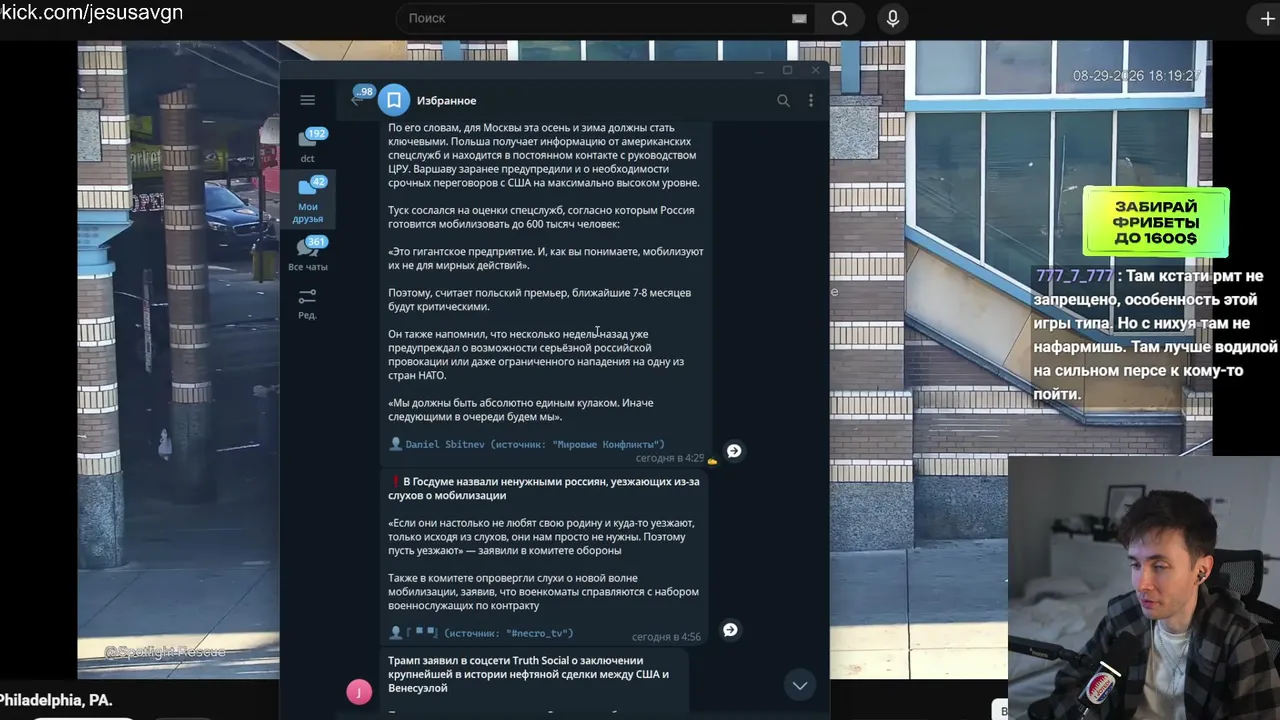Click the plus create icon
Viewport: 1280px width, 720px height.
point(1267,18)
